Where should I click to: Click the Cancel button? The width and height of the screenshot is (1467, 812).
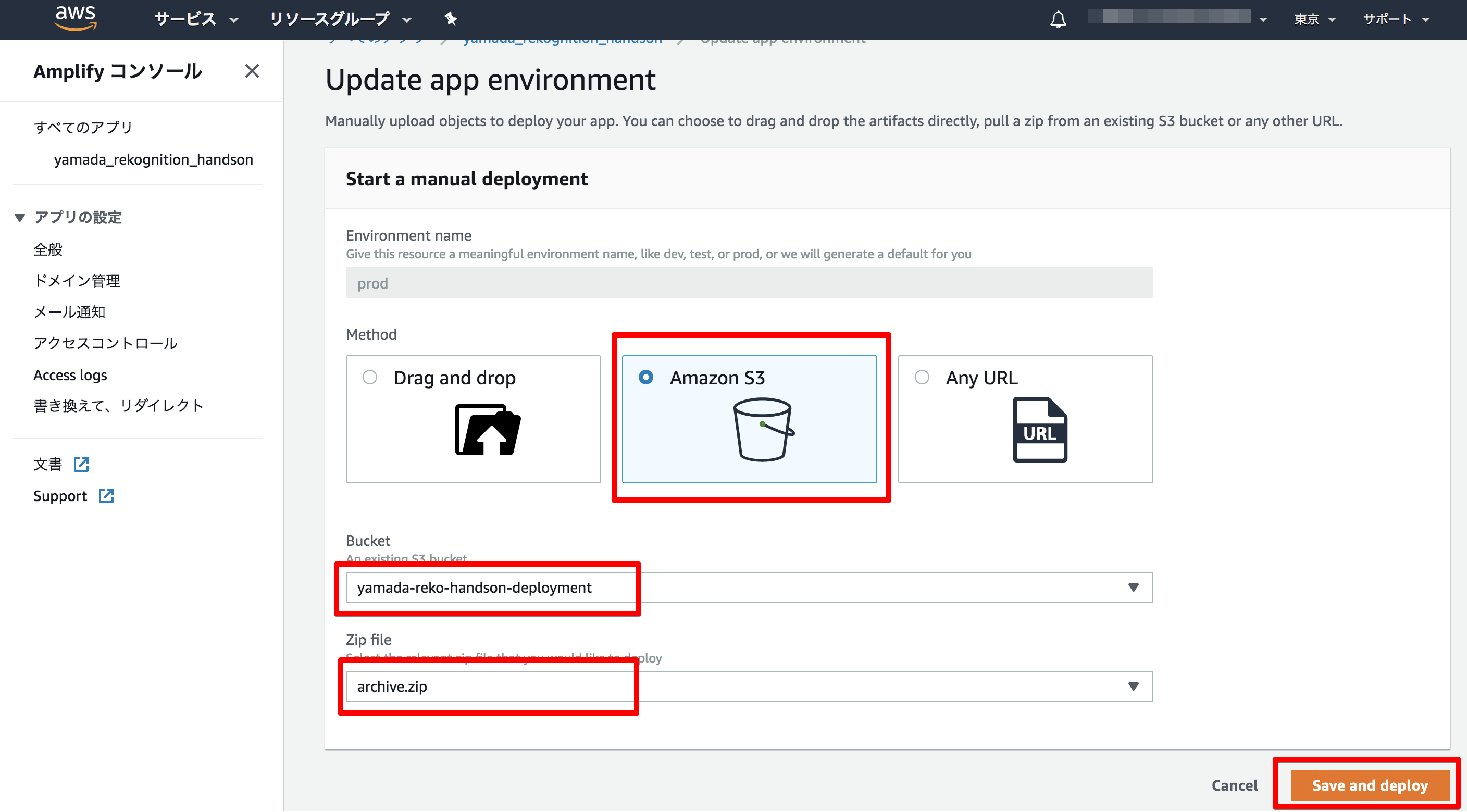1234,786
